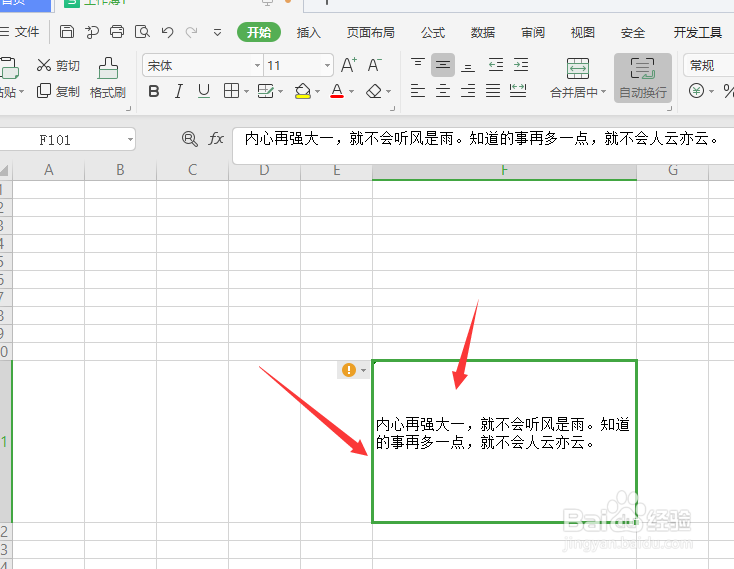Open font size 11 dropdown
Image resolution: width=734 pixels, height=569 pixels.
327,66
